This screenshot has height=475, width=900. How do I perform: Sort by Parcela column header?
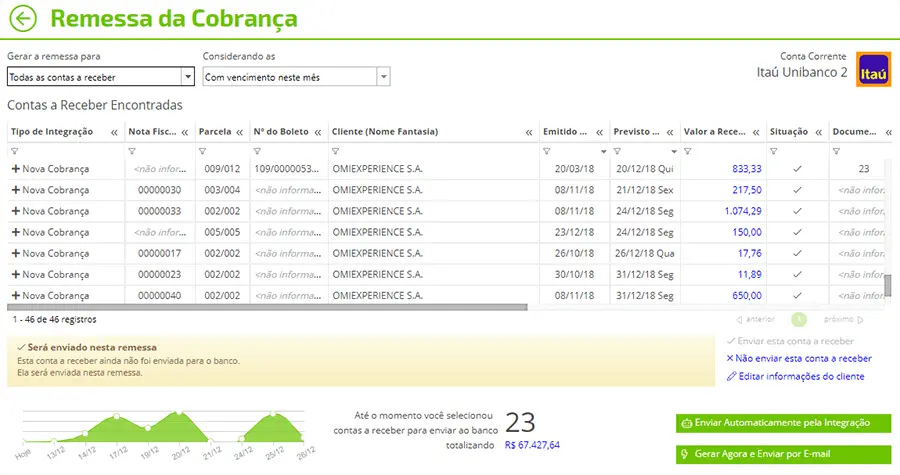click(215, 131)
